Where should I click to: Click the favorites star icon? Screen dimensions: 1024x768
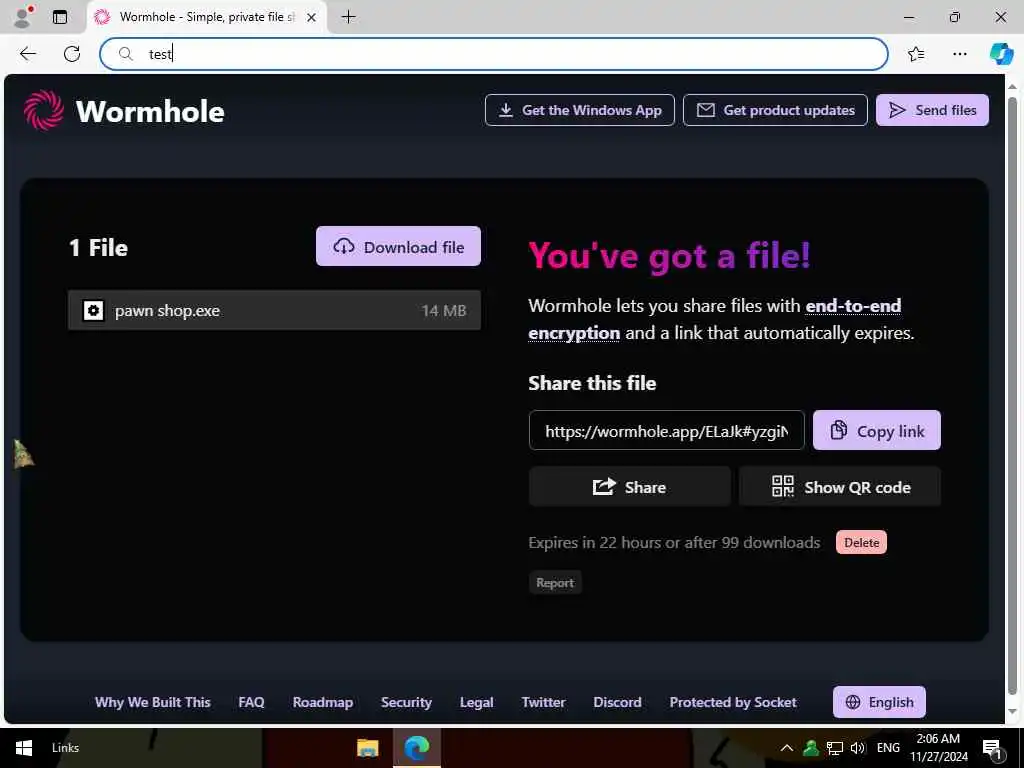click(916, 54)
